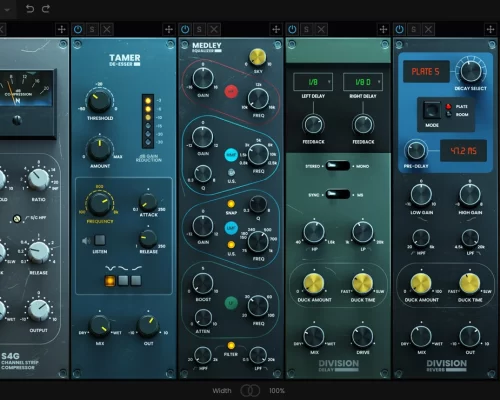Image resolution: width=500 pixels, height=400 pixels.
Task: Open the Right Delay time dropdown
Action: (x=363, y=82)
